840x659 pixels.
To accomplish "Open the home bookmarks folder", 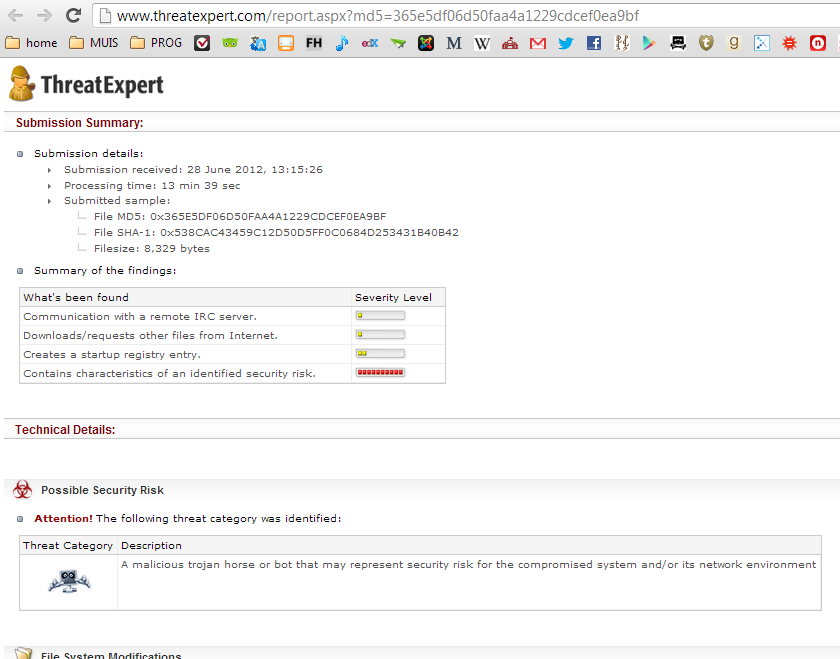I will (x=31, y=43).
